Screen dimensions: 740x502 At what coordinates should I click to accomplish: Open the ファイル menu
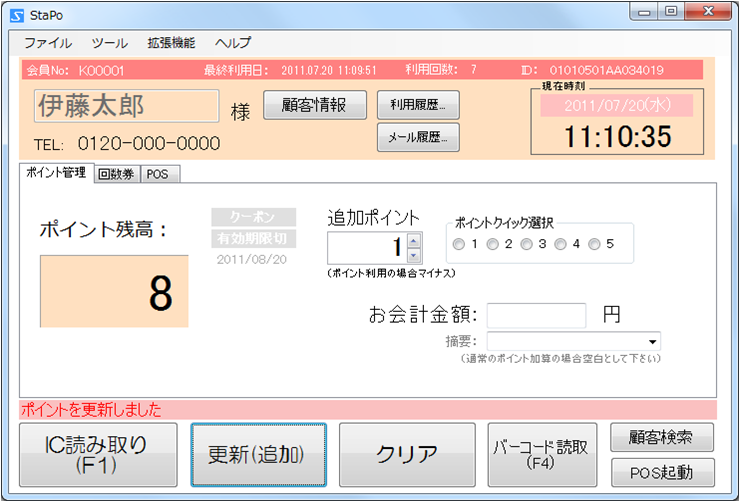(x=48, y=43)
